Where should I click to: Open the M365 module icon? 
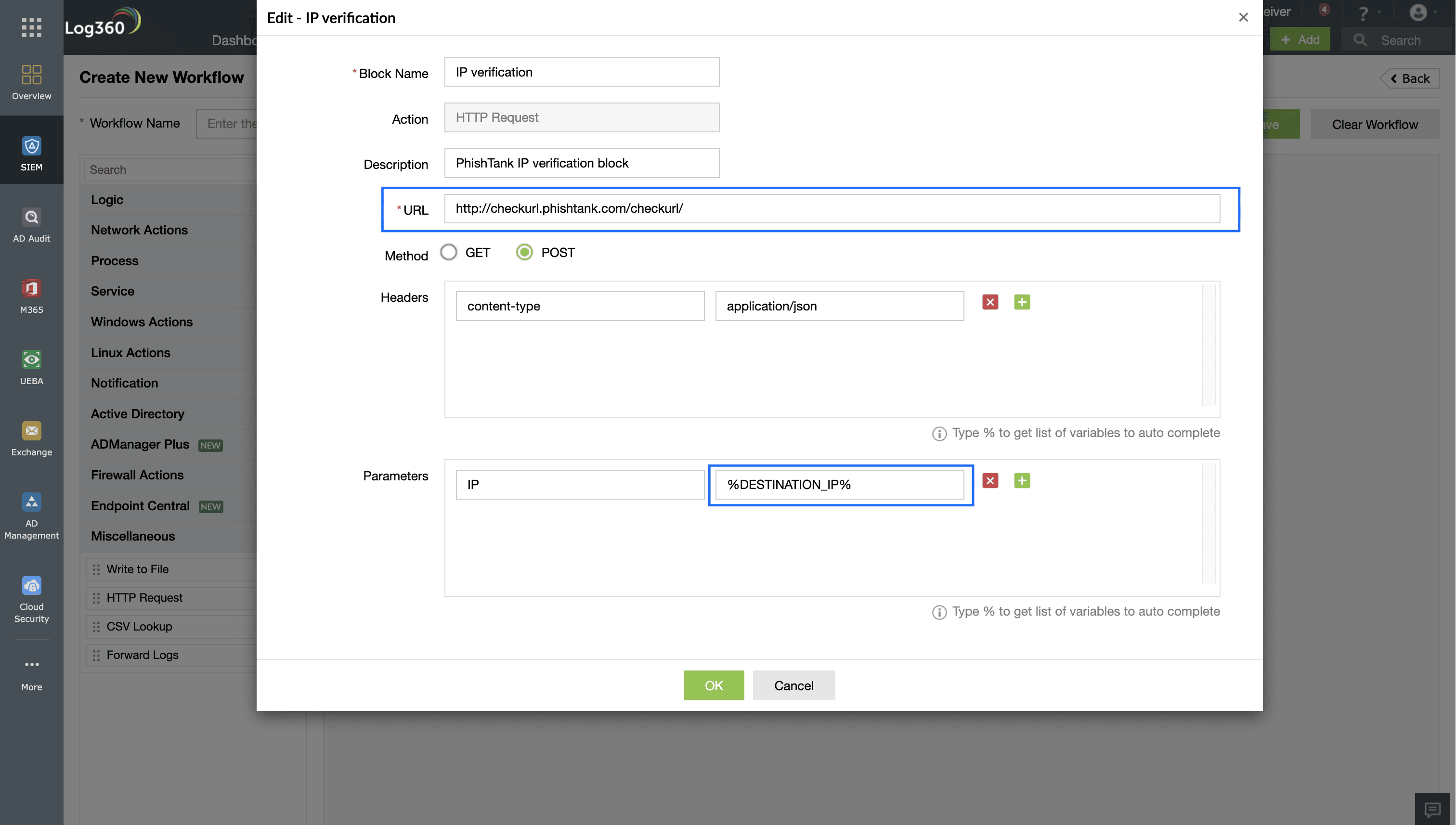(x=32, y=289)
